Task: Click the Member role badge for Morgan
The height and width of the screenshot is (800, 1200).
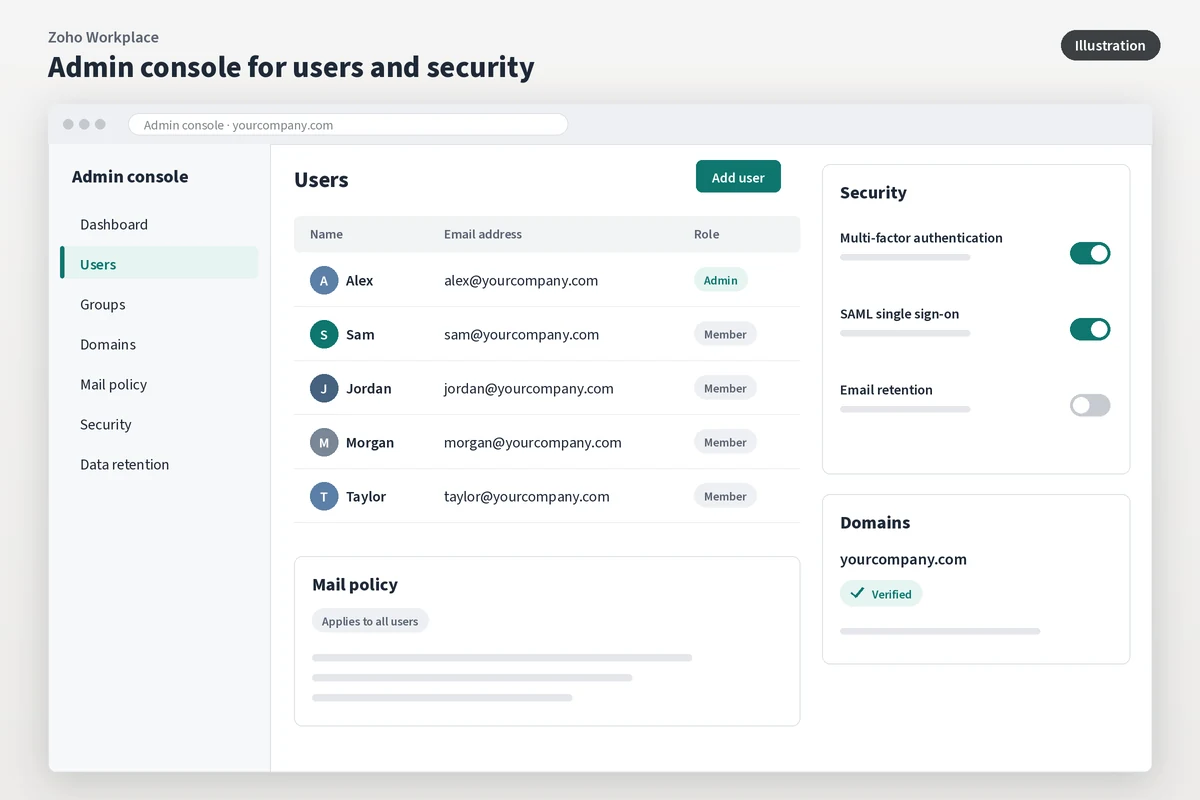Action: coord(725,442)
